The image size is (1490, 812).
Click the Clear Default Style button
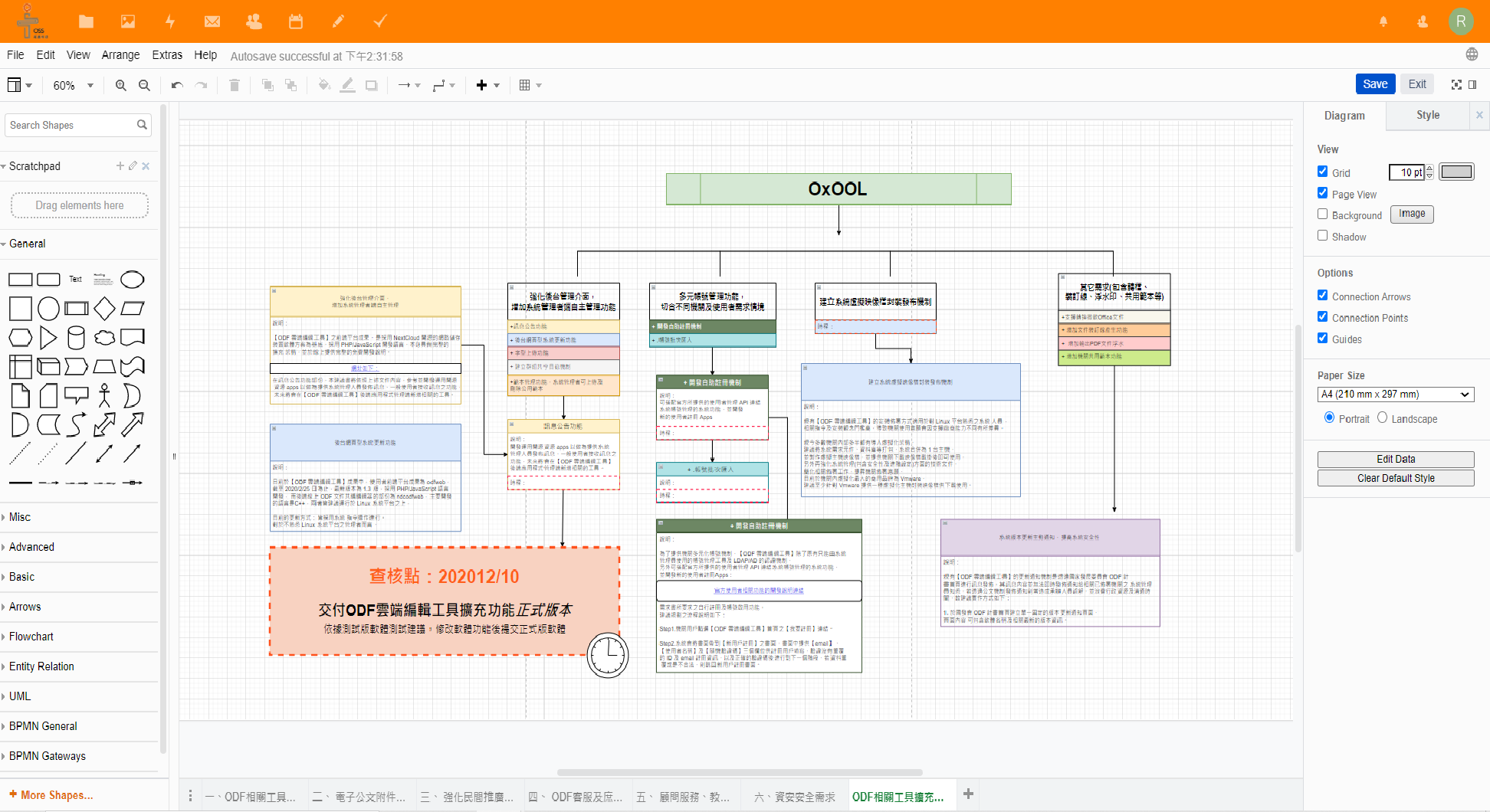[x=1396, y=478]
